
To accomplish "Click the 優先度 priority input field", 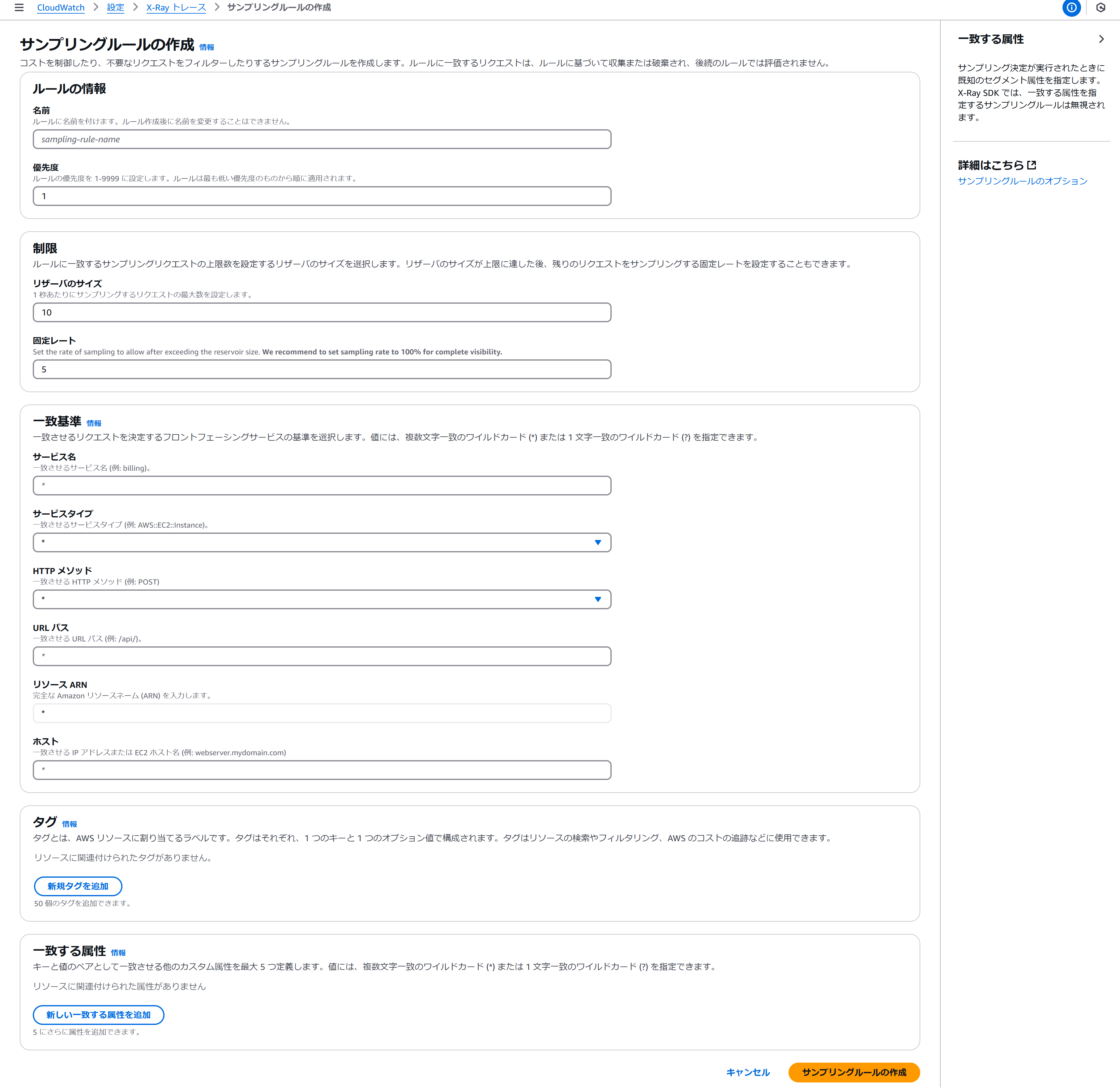I will pyautogui.click(x=322, y=196).
